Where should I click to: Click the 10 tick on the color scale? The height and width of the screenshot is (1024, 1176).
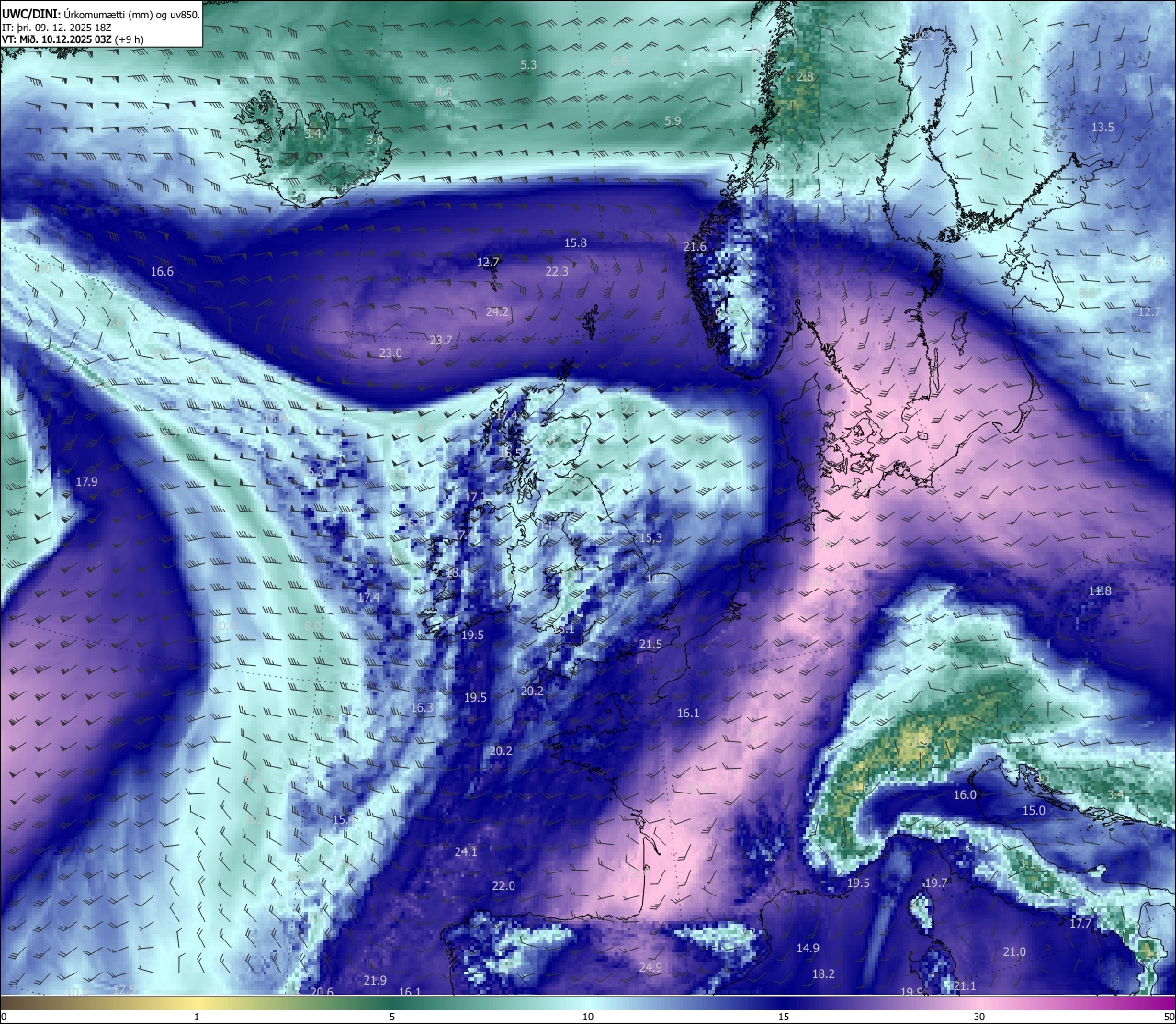(588, 1016)
